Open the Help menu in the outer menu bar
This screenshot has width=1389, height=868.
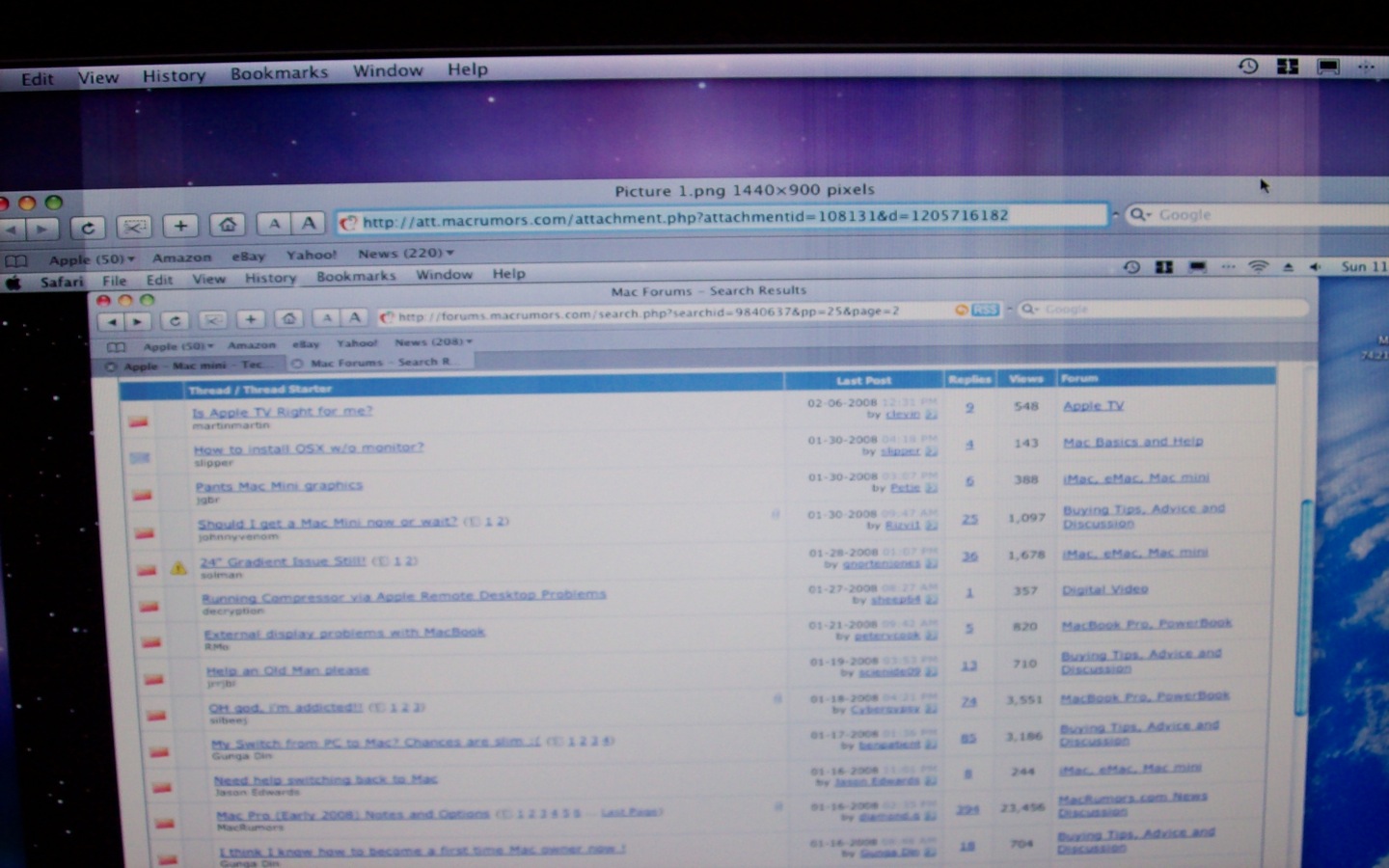tap(468, 69)
